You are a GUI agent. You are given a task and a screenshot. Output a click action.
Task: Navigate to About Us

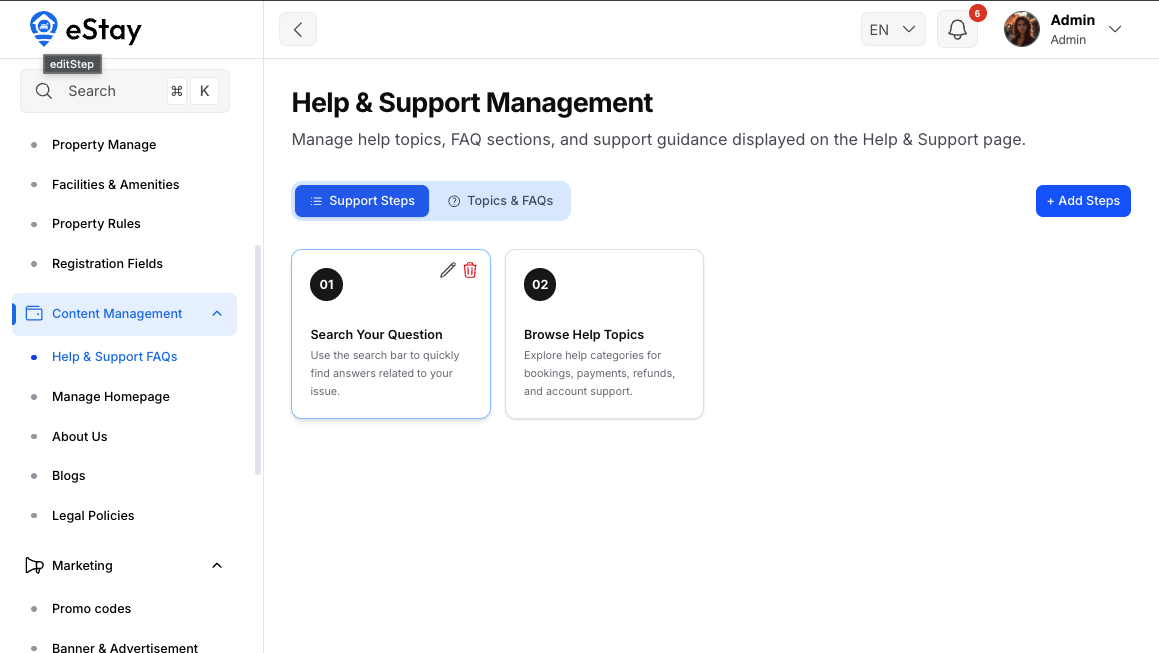tap(80, 437)
